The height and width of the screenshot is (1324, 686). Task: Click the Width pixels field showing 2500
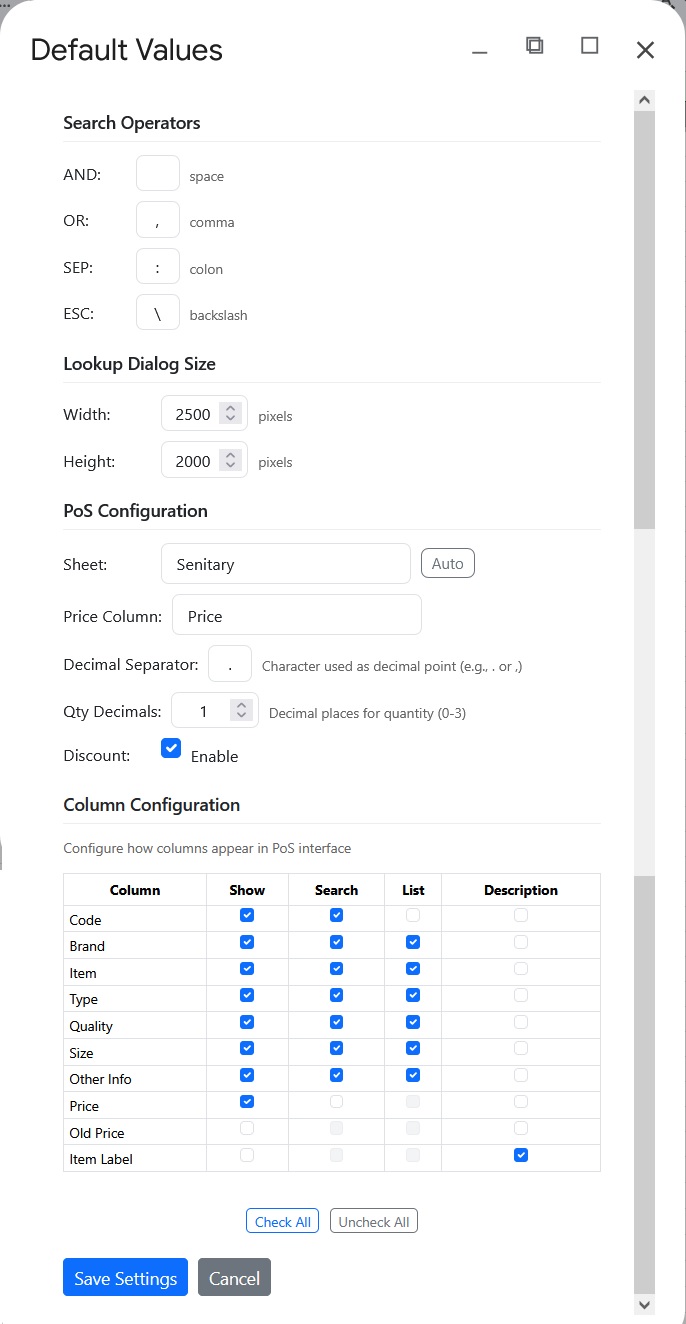pyautogui.click(x=204, y=414)
